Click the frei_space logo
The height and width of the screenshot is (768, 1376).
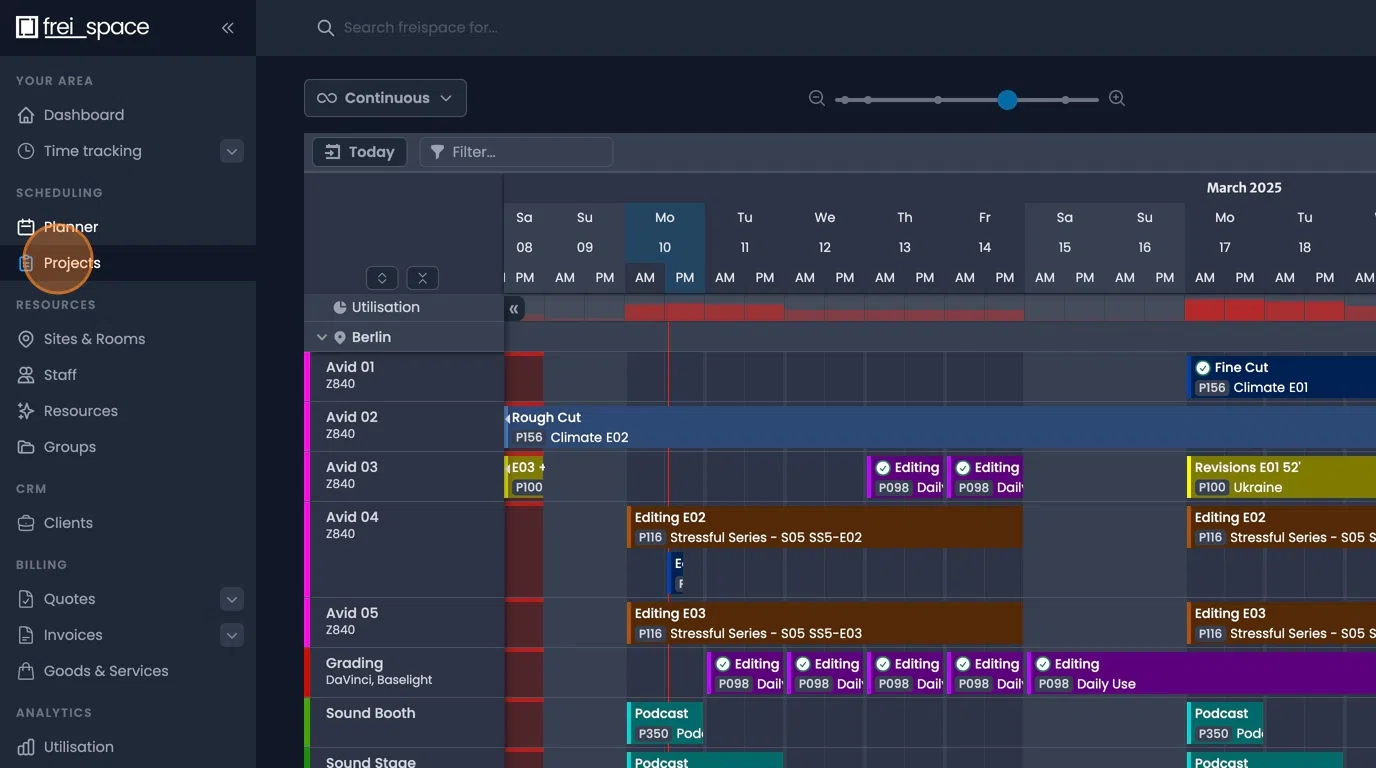[83, 26]
